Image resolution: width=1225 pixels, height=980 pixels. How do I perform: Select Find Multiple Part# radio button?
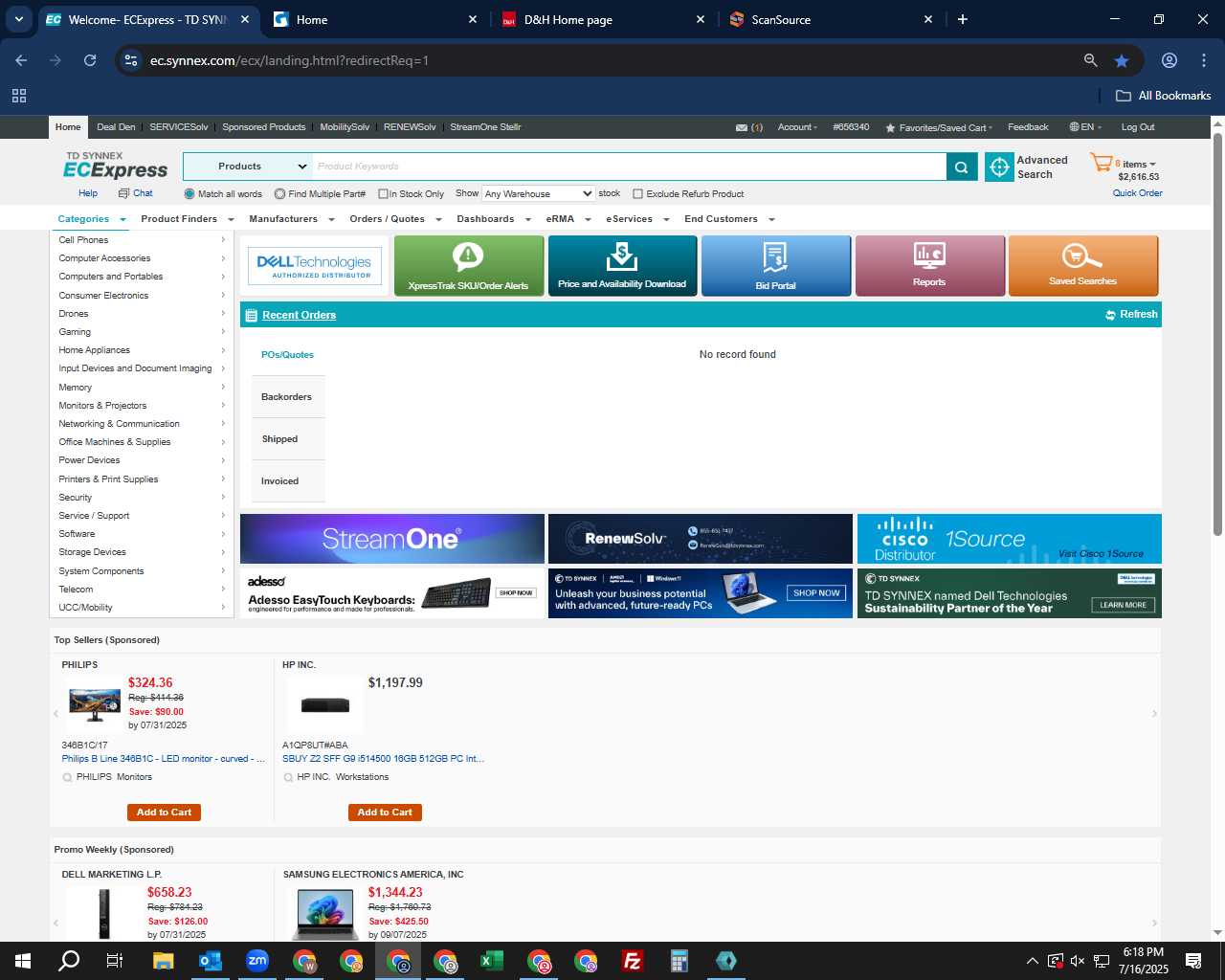pos(279,194)
